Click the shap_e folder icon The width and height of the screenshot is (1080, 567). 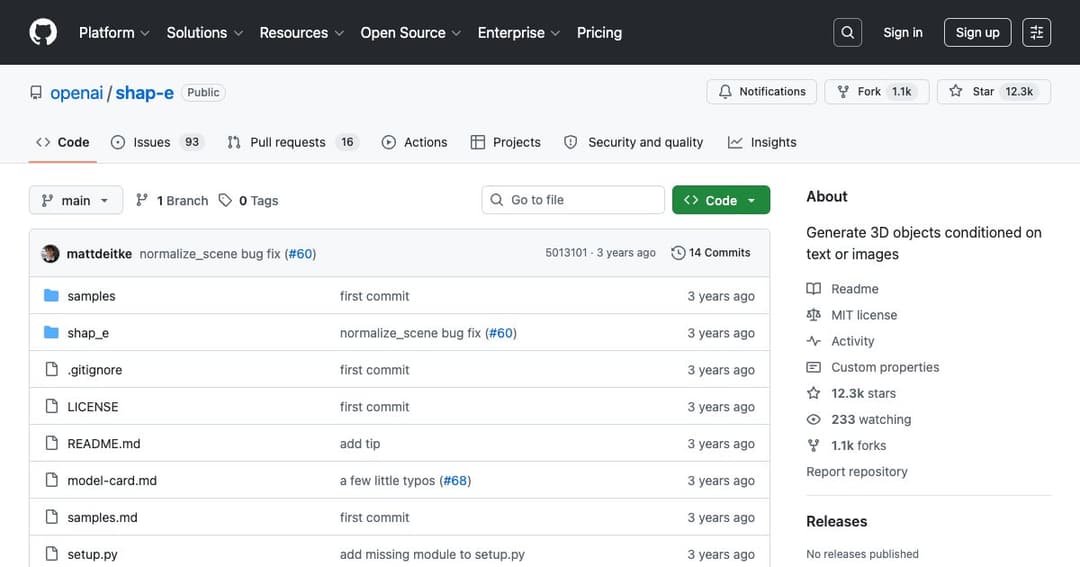51,333
